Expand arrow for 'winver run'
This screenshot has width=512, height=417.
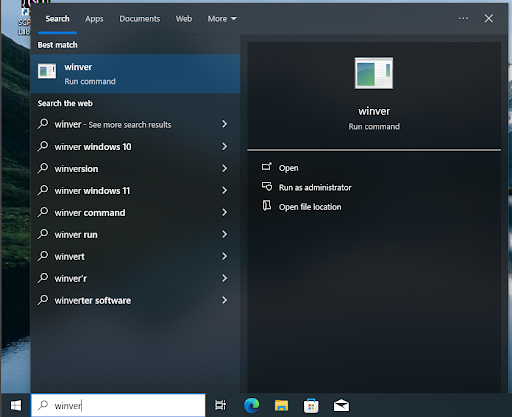225,234
